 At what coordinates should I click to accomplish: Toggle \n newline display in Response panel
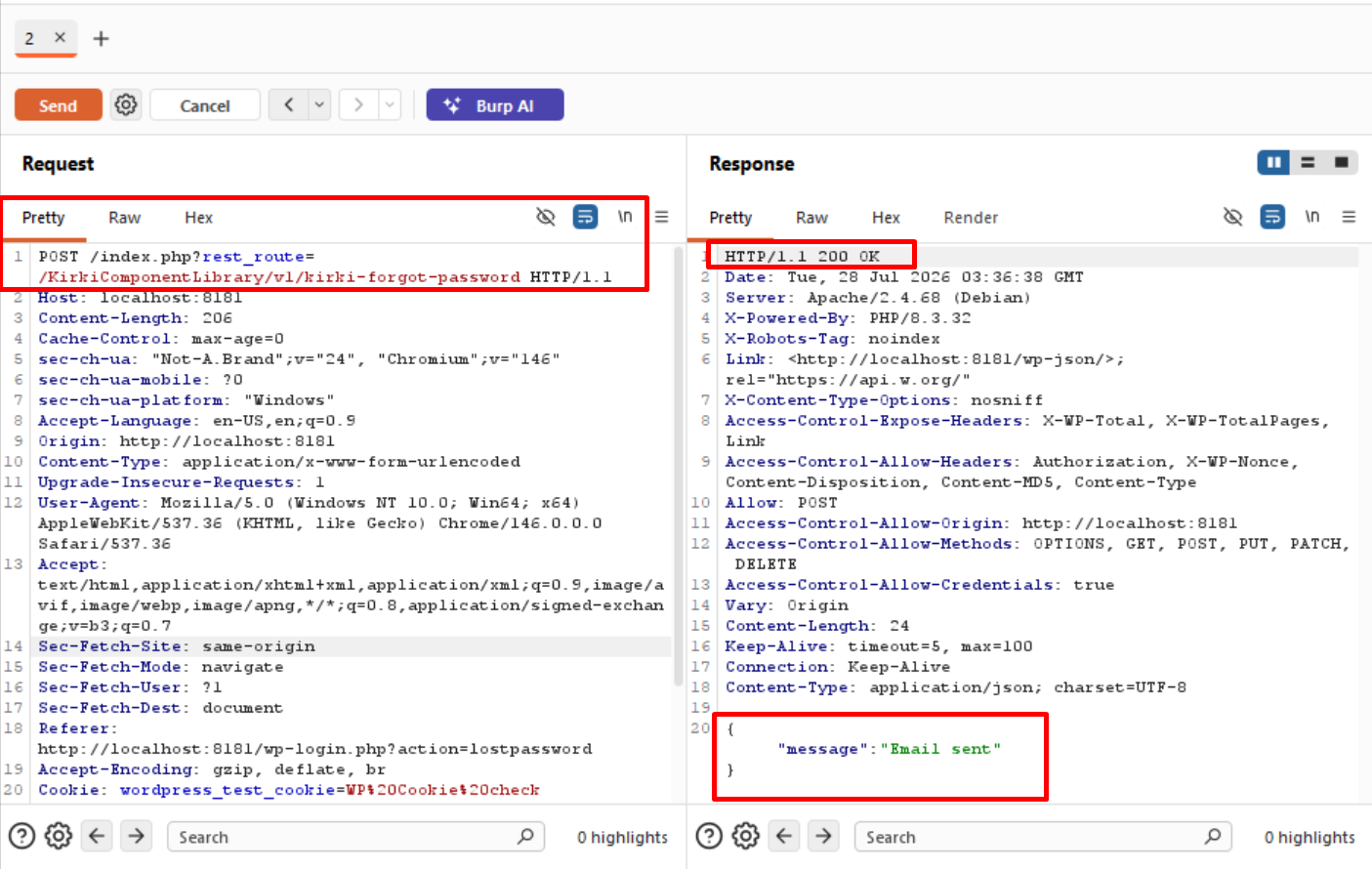(x=1312, y=217)
